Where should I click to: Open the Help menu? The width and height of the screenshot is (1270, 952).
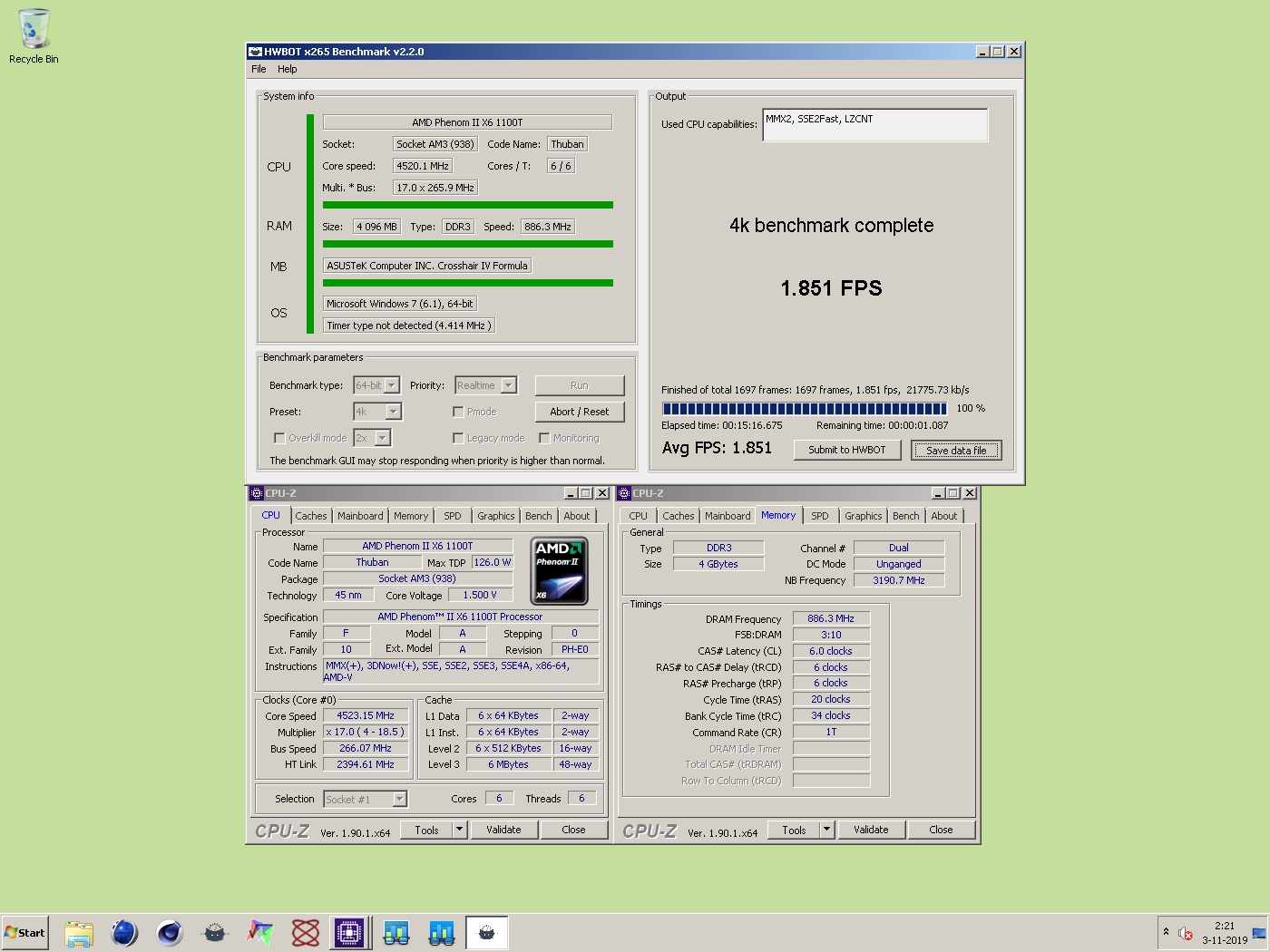tap(287, 69)
